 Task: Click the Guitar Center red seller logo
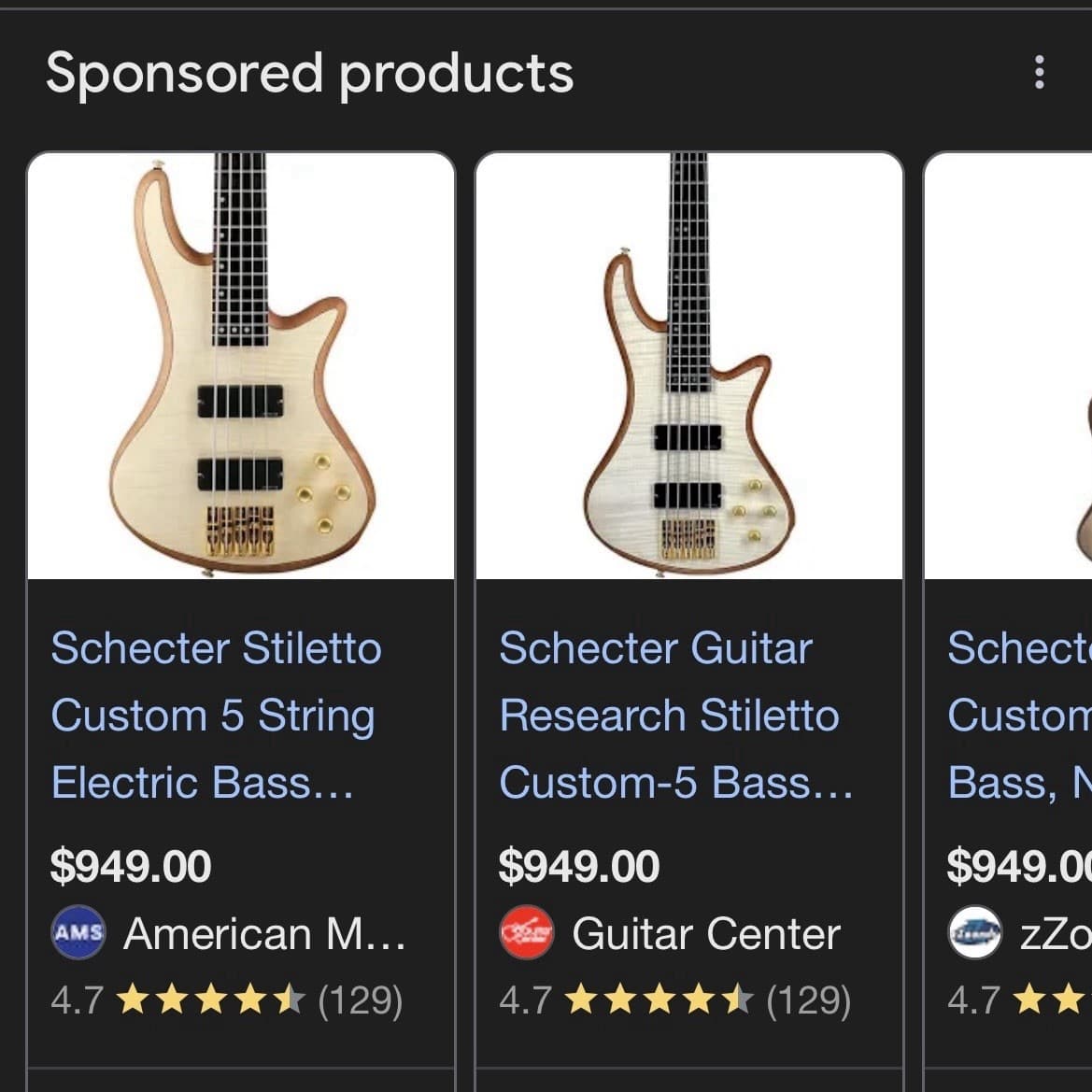click(529, 932)
